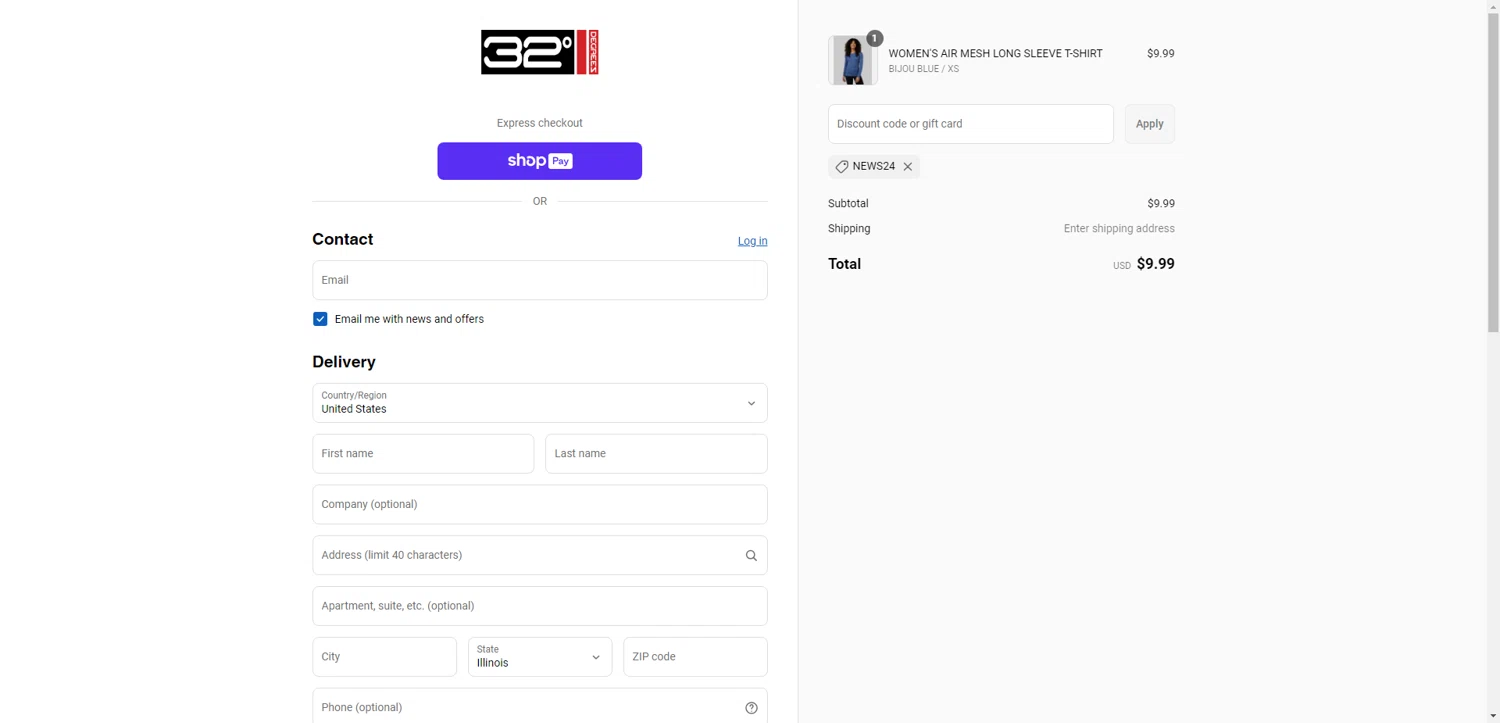
Task: Click the product title Women's Air Mesh T-Shirt
Action: (x=995, y=54)
